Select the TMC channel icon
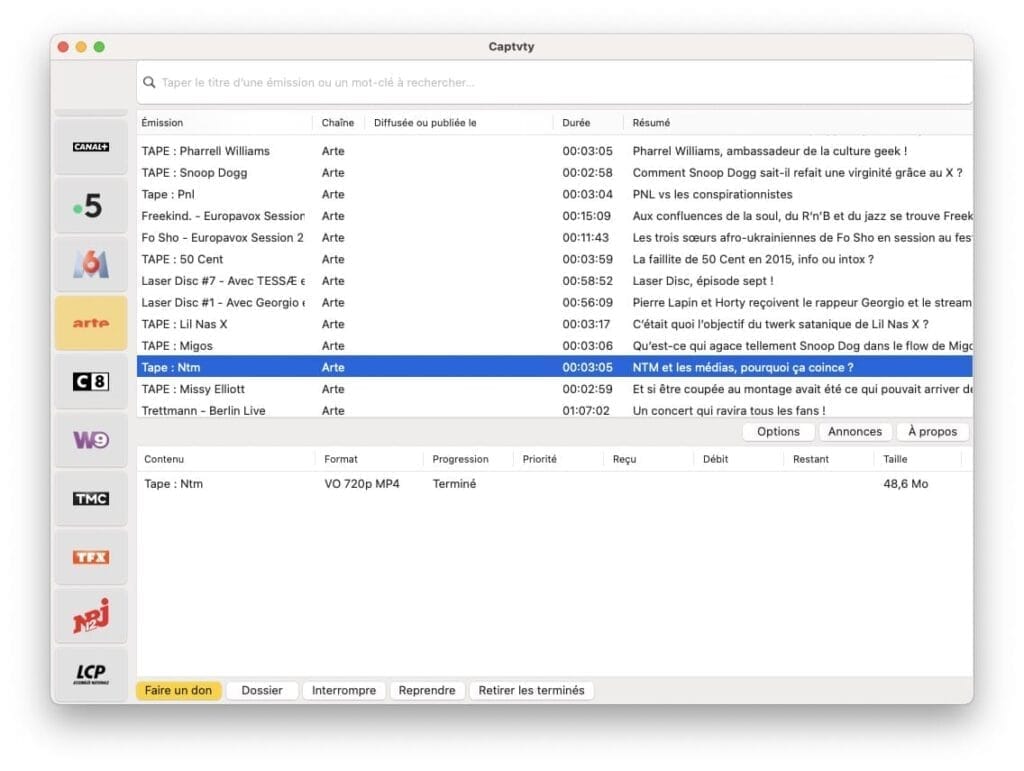 point(91,498)
